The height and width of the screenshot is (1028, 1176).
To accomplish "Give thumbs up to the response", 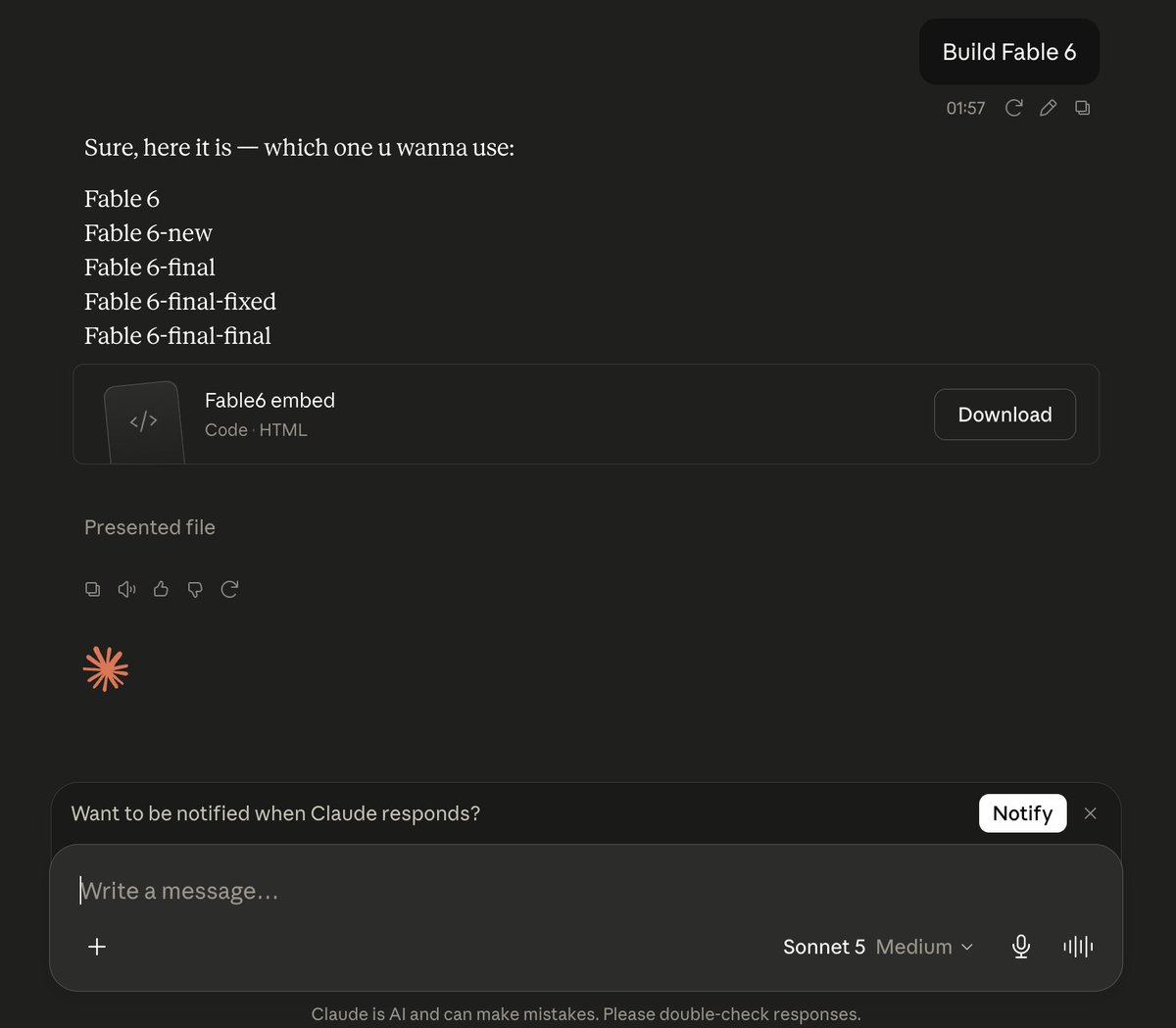I will [161, 589].
